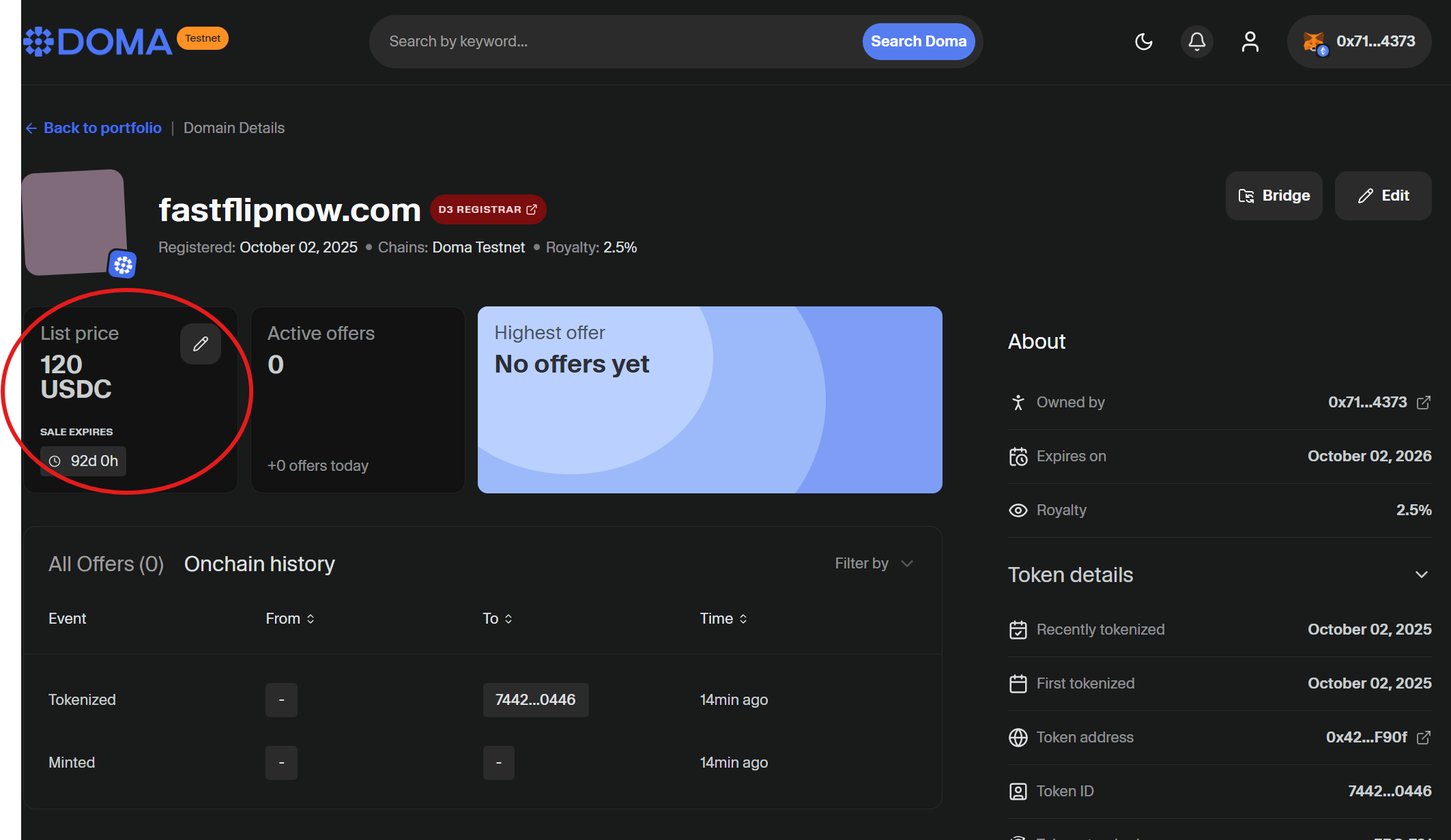Image resolution: width=1451 pixels, height=840 pixels.
Task: Open user profile icon
Action: 1250,42
